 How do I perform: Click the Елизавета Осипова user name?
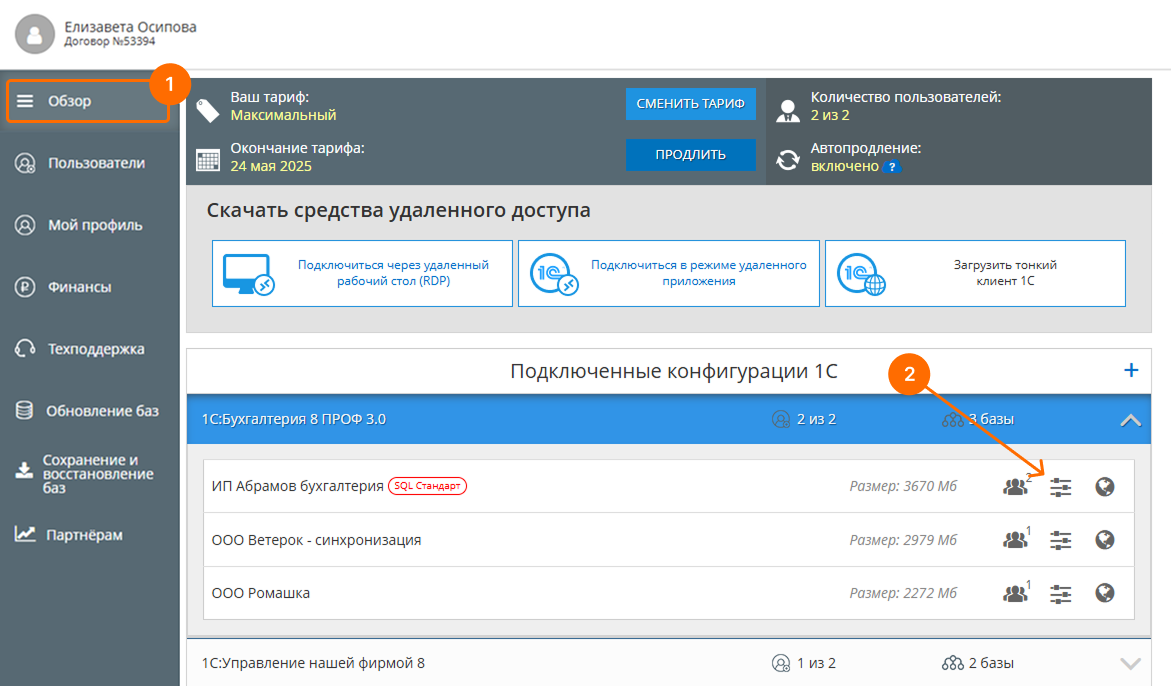[x=130, y=27]
